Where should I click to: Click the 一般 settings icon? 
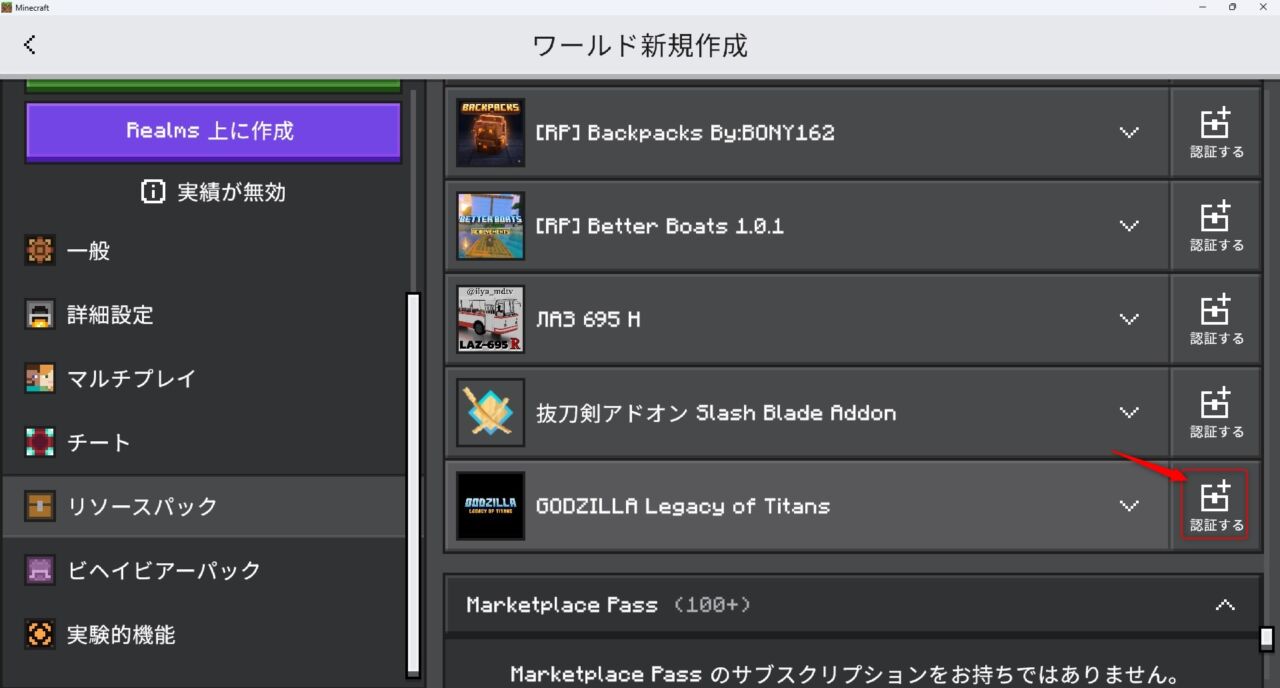[40, 251]
